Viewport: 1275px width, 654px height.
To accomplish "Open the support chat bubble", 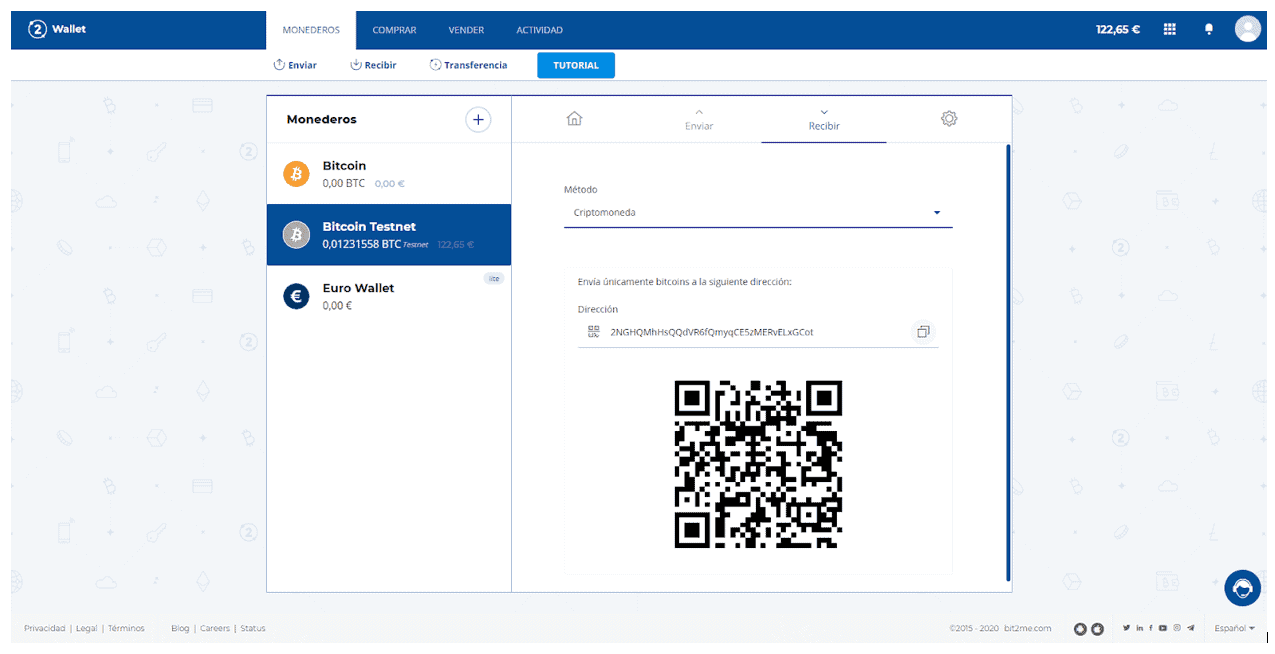I will [x=1242, y=588].
